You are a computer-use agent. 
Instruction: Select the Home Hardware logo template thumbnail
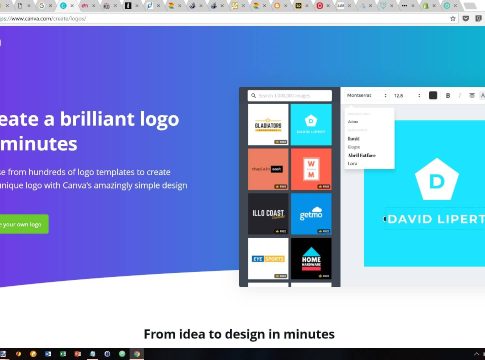311,259
